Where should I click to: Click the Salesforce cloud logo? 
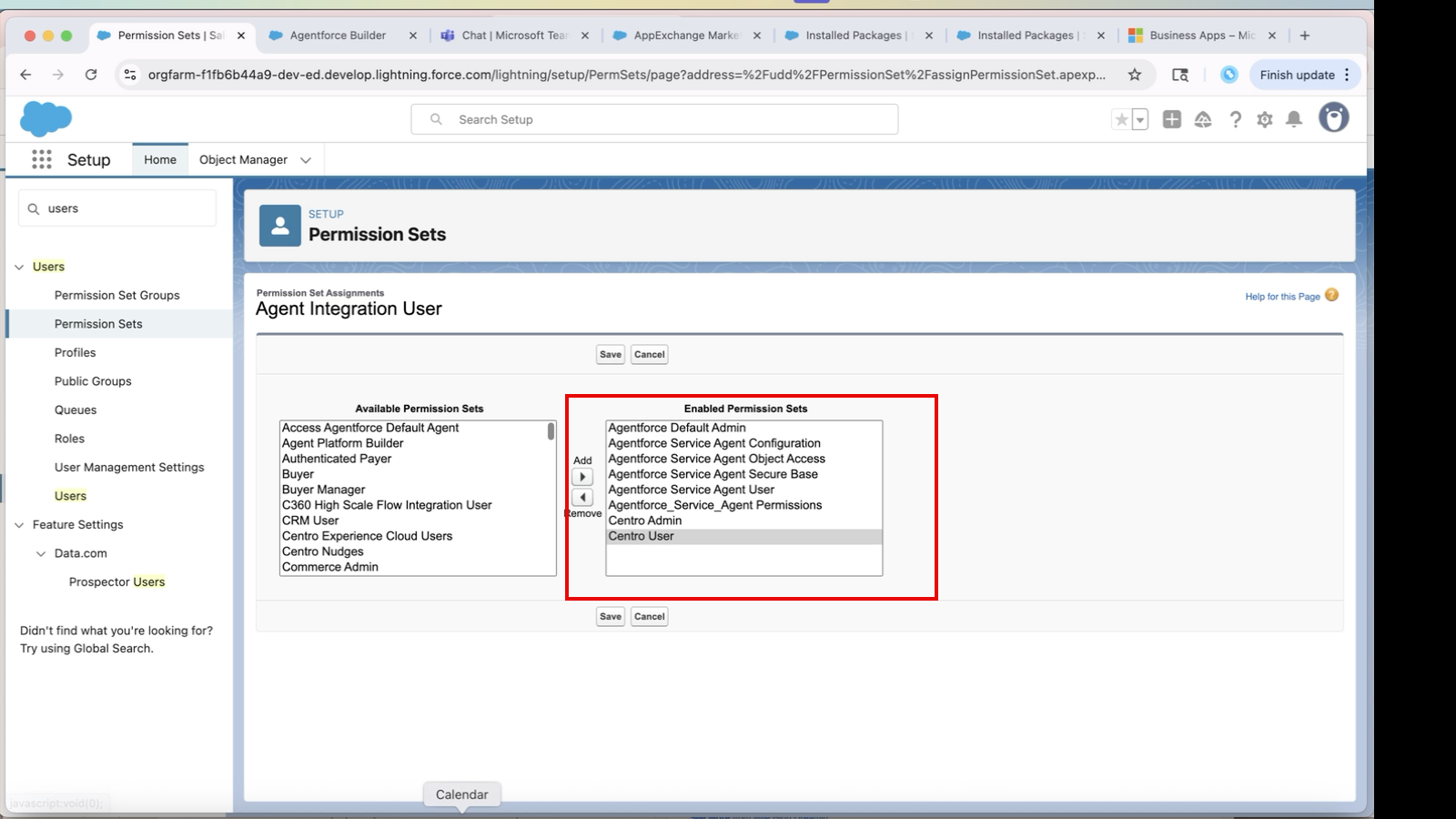(45, 118)
